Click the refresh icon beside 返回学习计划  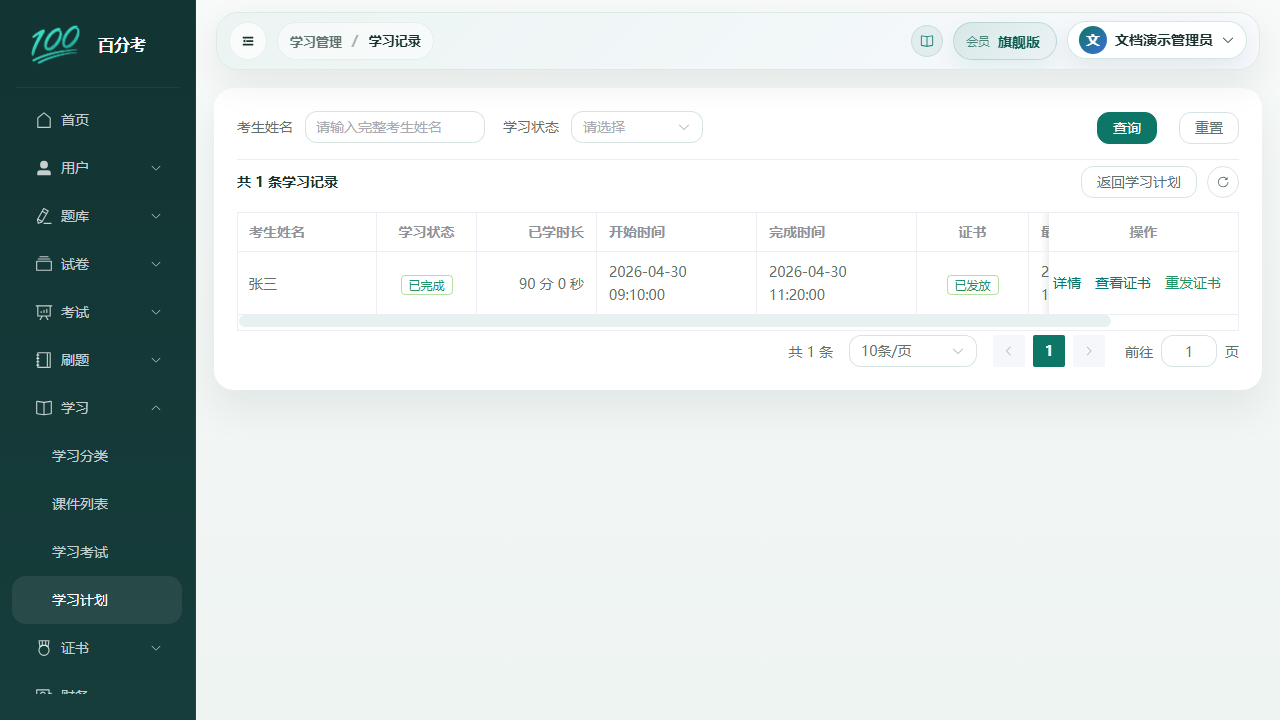[1223, 182]
